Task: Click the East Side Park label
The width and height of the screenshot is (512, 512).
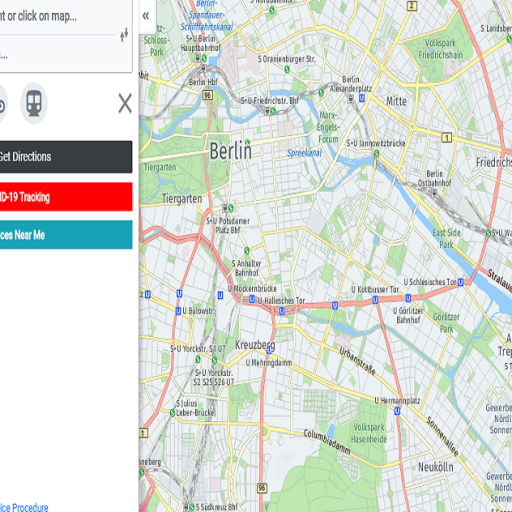Action: tap(446, 239)
